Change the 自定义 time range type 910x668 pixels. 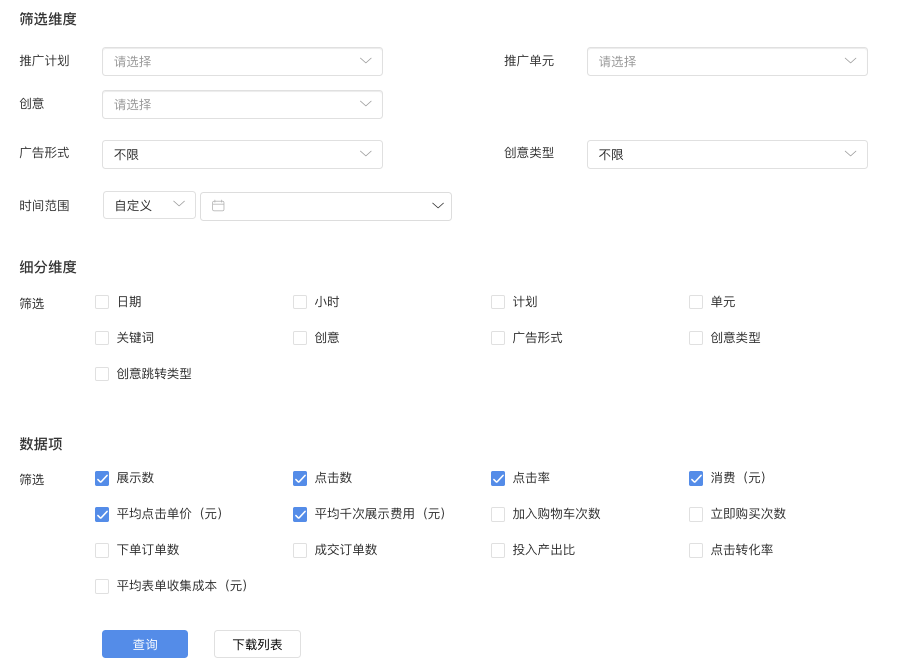click(149, 205)
